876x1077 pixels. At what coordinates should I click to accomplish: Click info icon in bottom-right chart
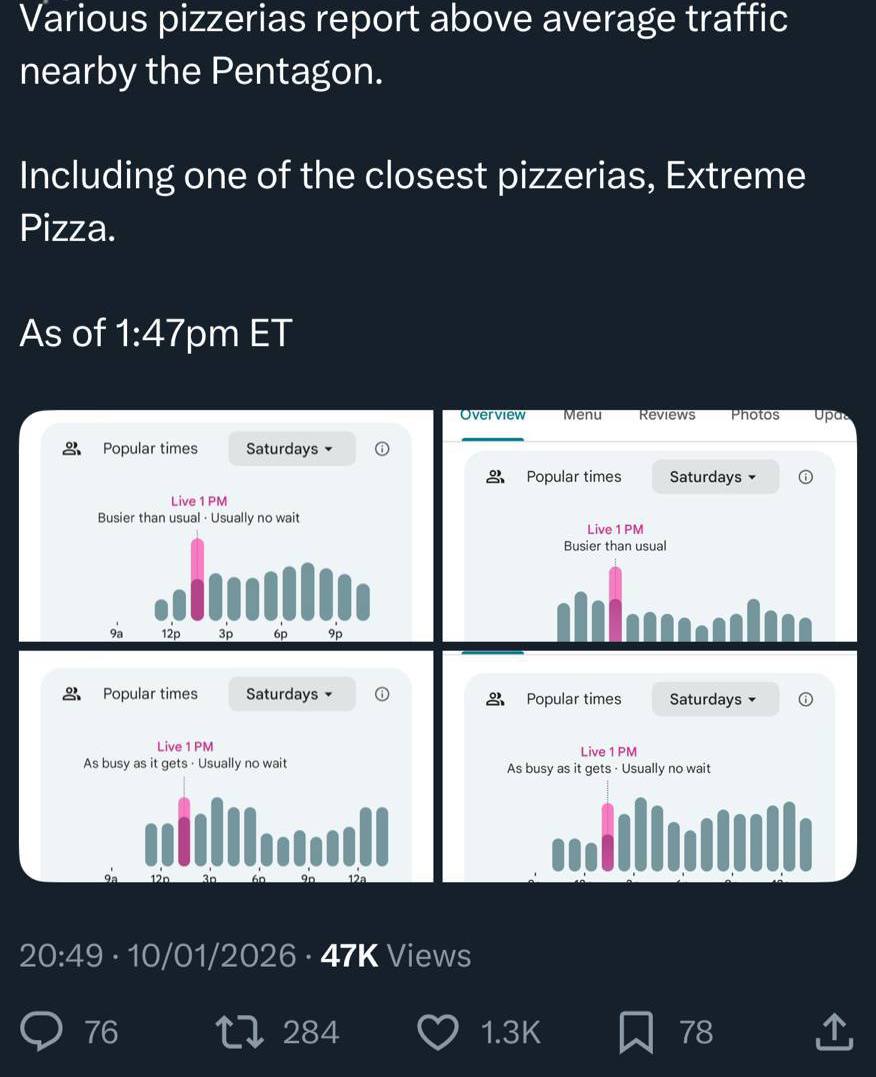point(805,699)
